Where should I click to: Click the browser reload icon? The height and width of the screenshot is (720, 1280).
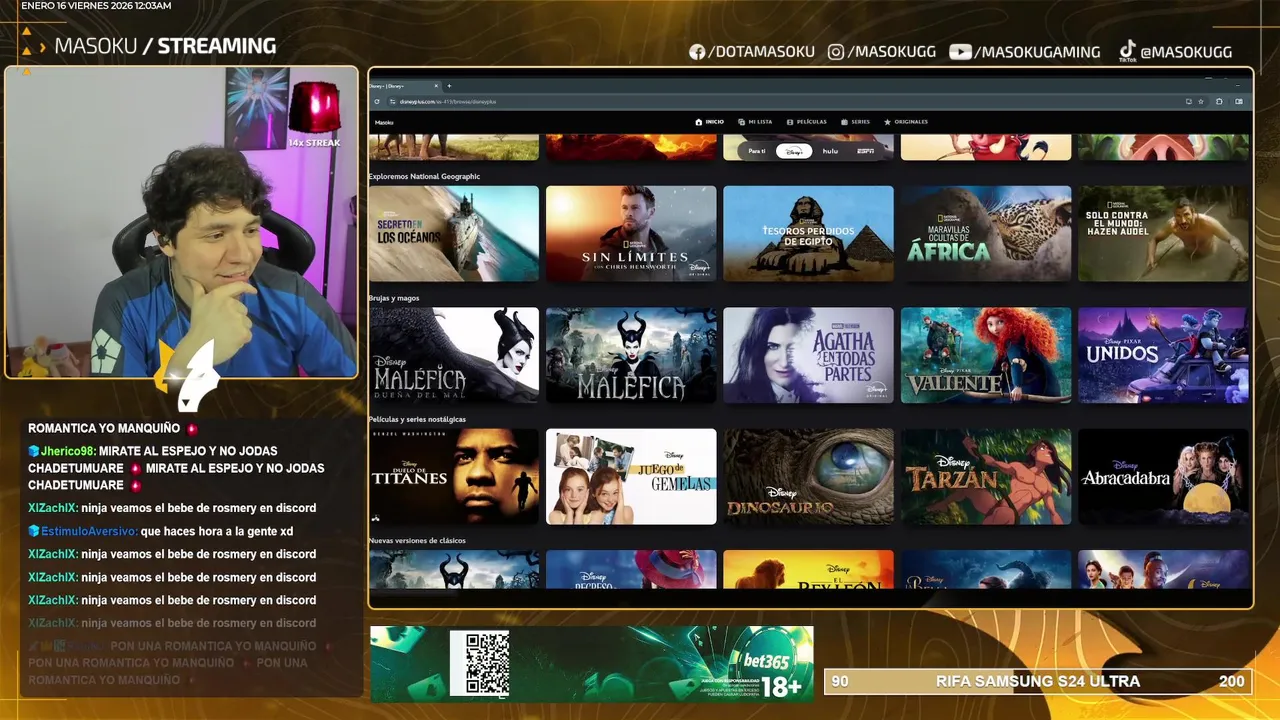[x=377, y=101]
